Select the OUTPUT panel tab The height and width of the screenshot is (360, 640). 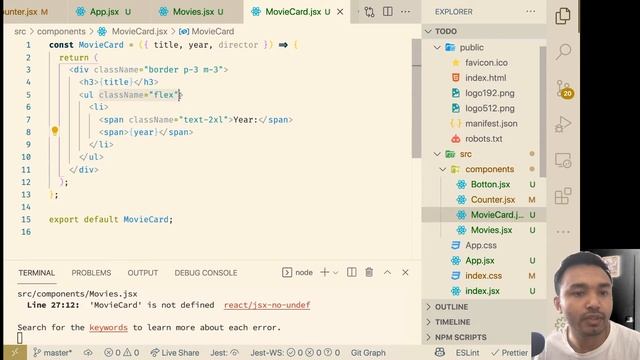tap(142, 273)
